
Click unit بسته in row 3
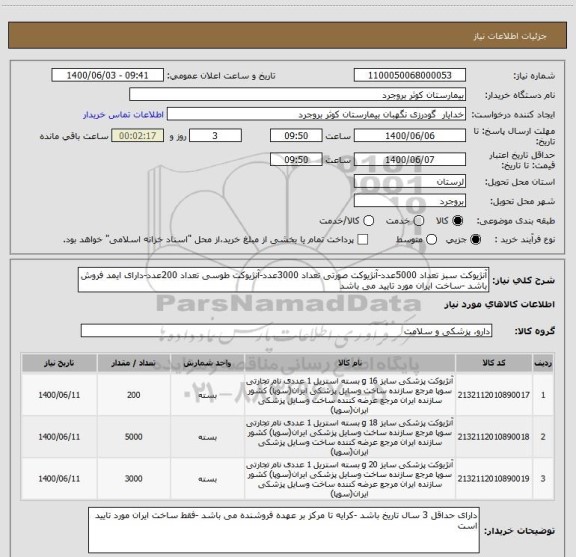(x=208, y=479)
